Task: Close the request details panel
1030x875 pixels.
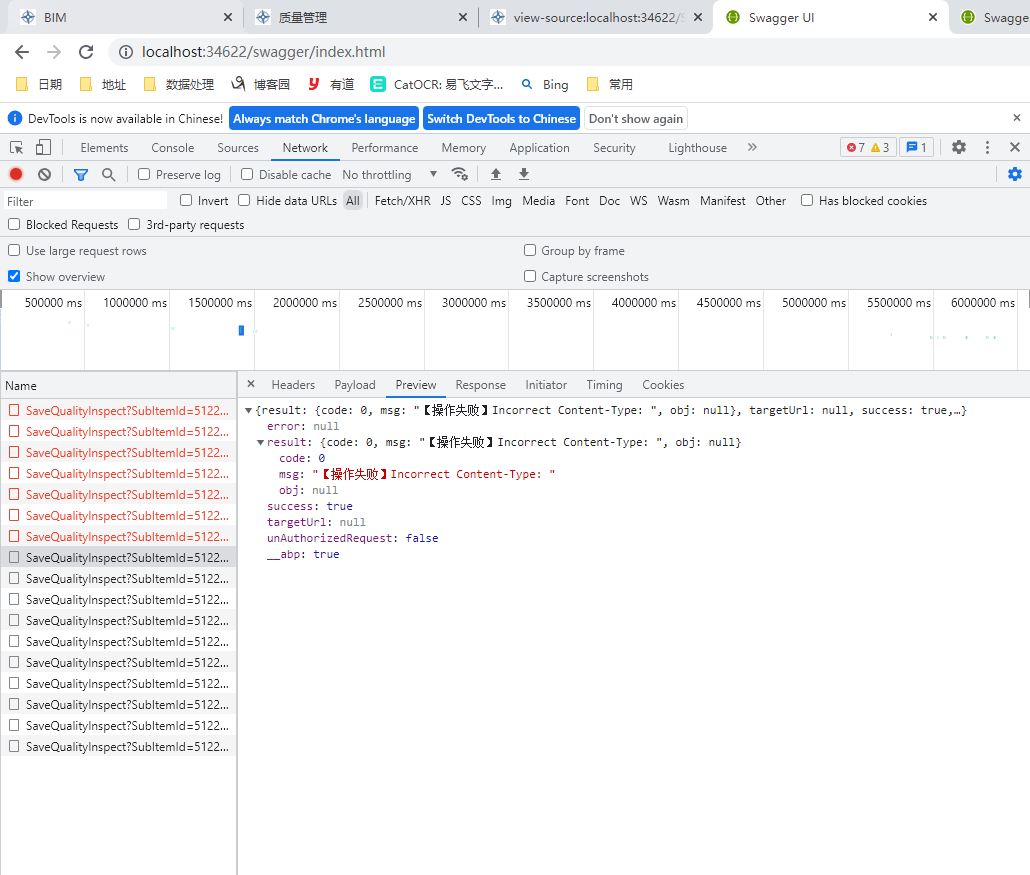Action: (x=251, y=384)
